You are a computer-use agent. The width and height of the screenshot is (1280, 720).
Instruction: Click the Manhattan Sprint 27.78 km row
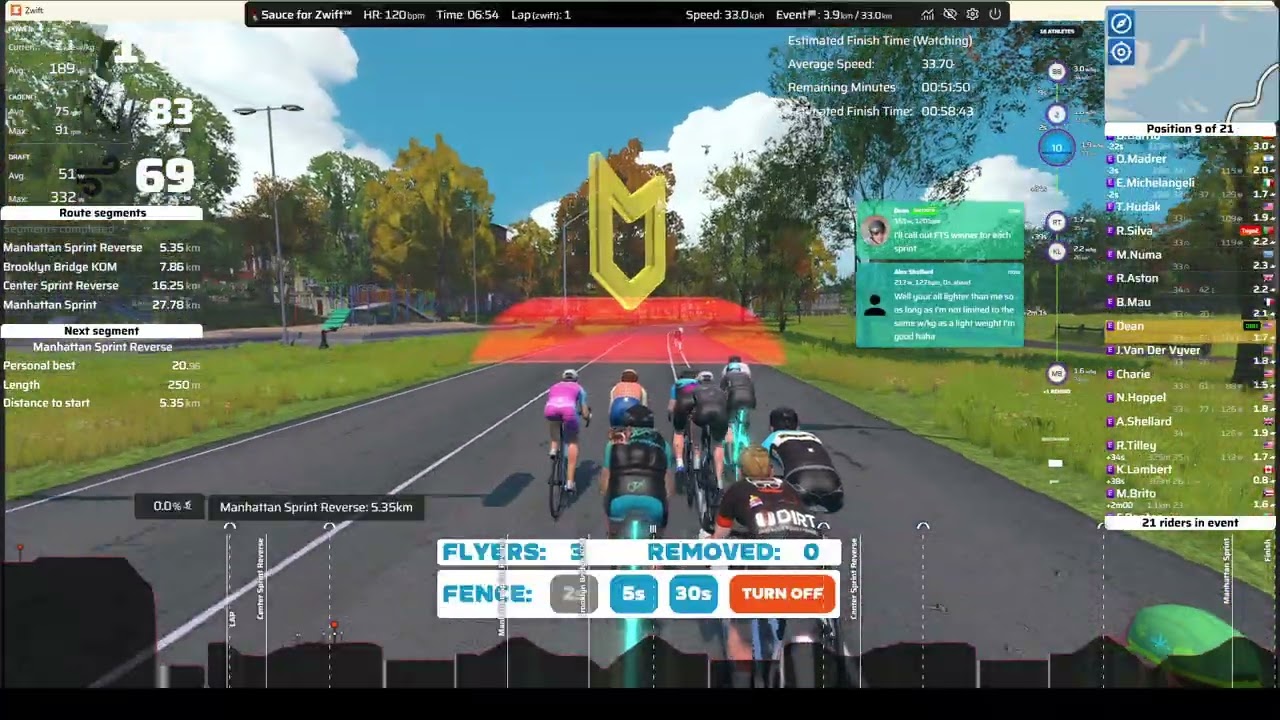(101, 305)
